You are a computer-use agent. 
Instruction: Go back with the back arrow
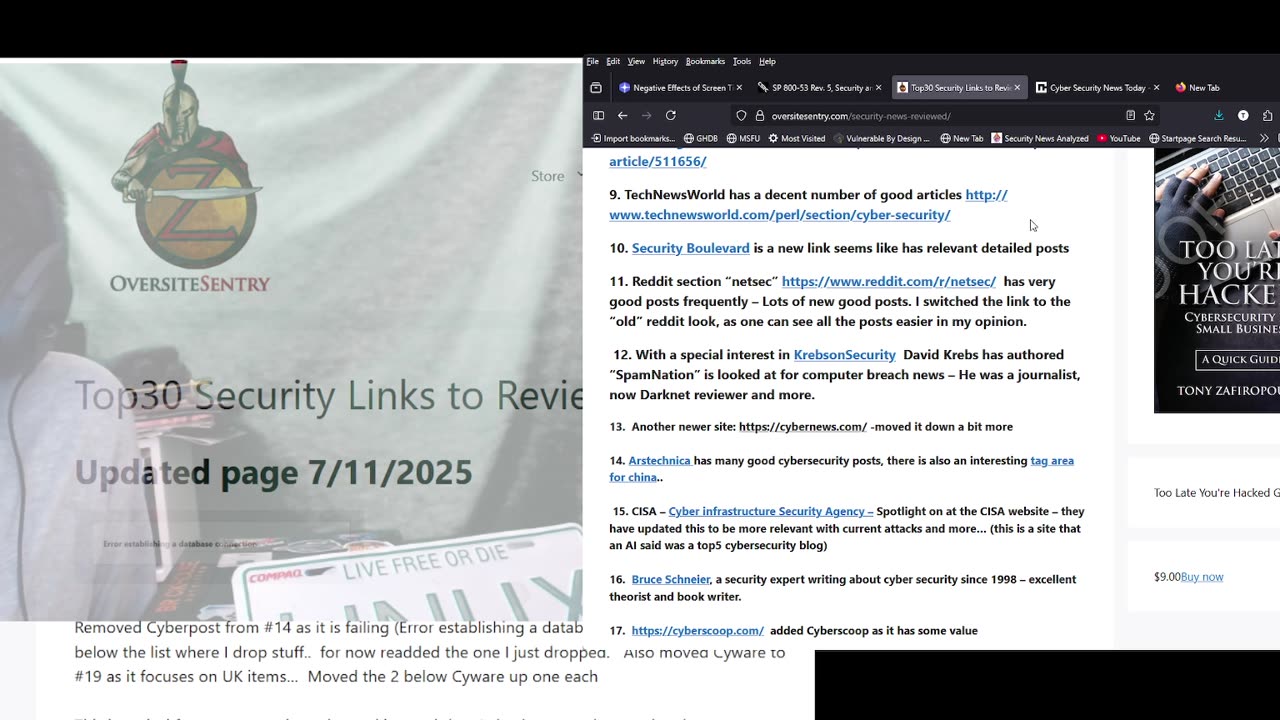[x=622, y=116]
